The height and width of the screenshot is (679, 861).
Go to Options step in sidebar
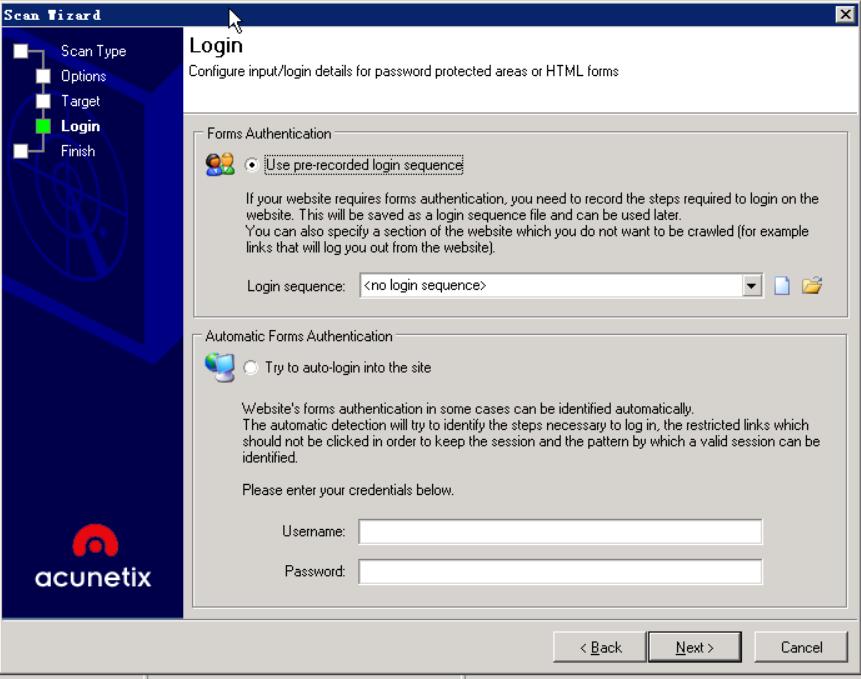(83, 76)
